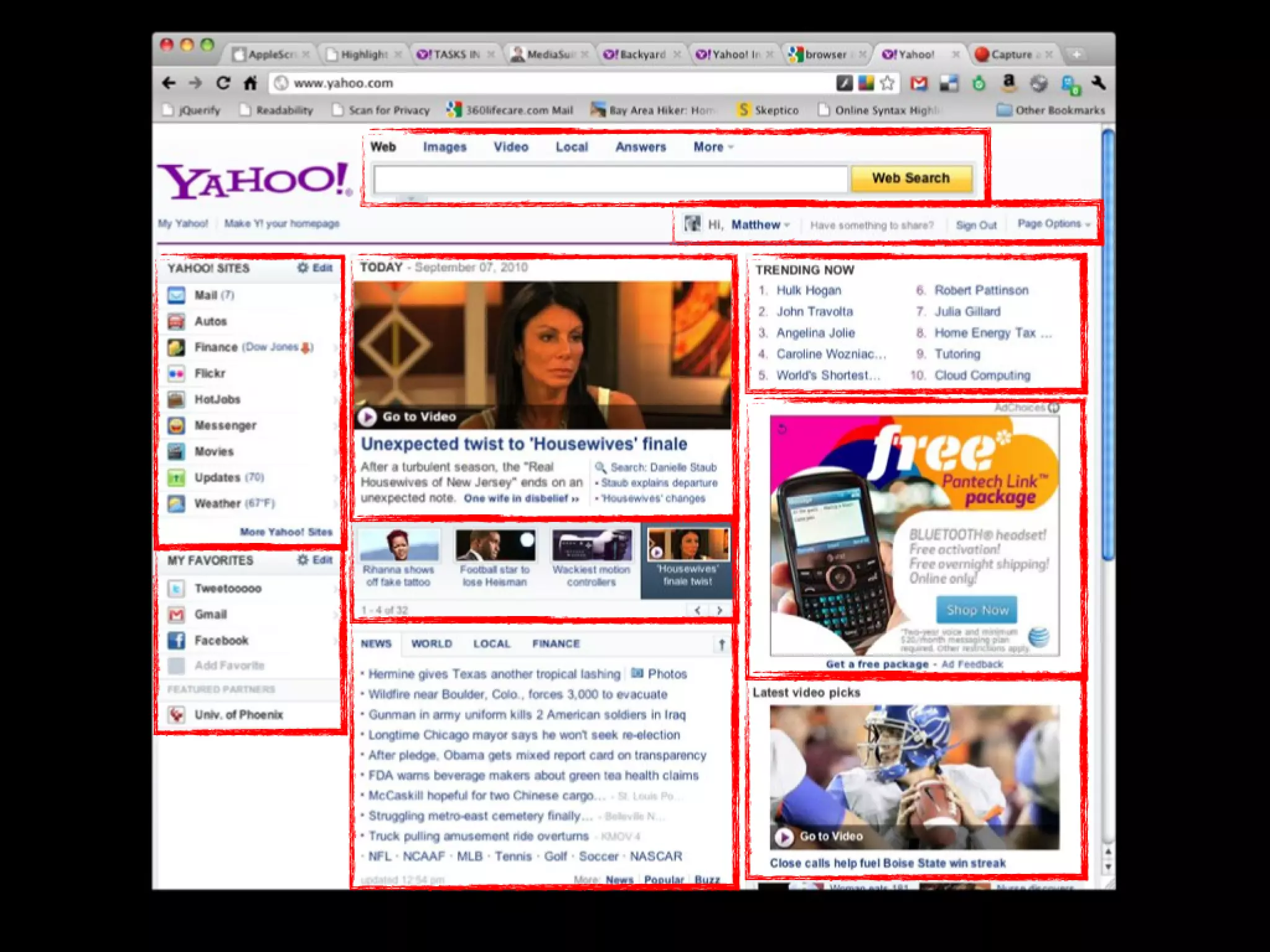
Task: Click the Web Search button
Action: (x=910, y=178)
